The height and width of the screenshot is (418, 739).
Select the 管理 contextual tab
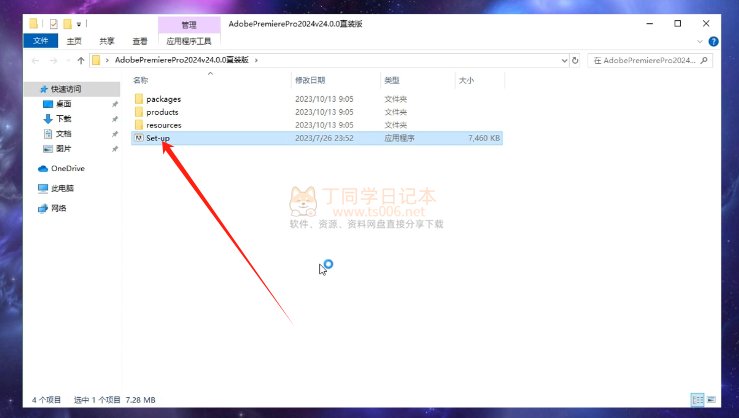pos(189,25)
